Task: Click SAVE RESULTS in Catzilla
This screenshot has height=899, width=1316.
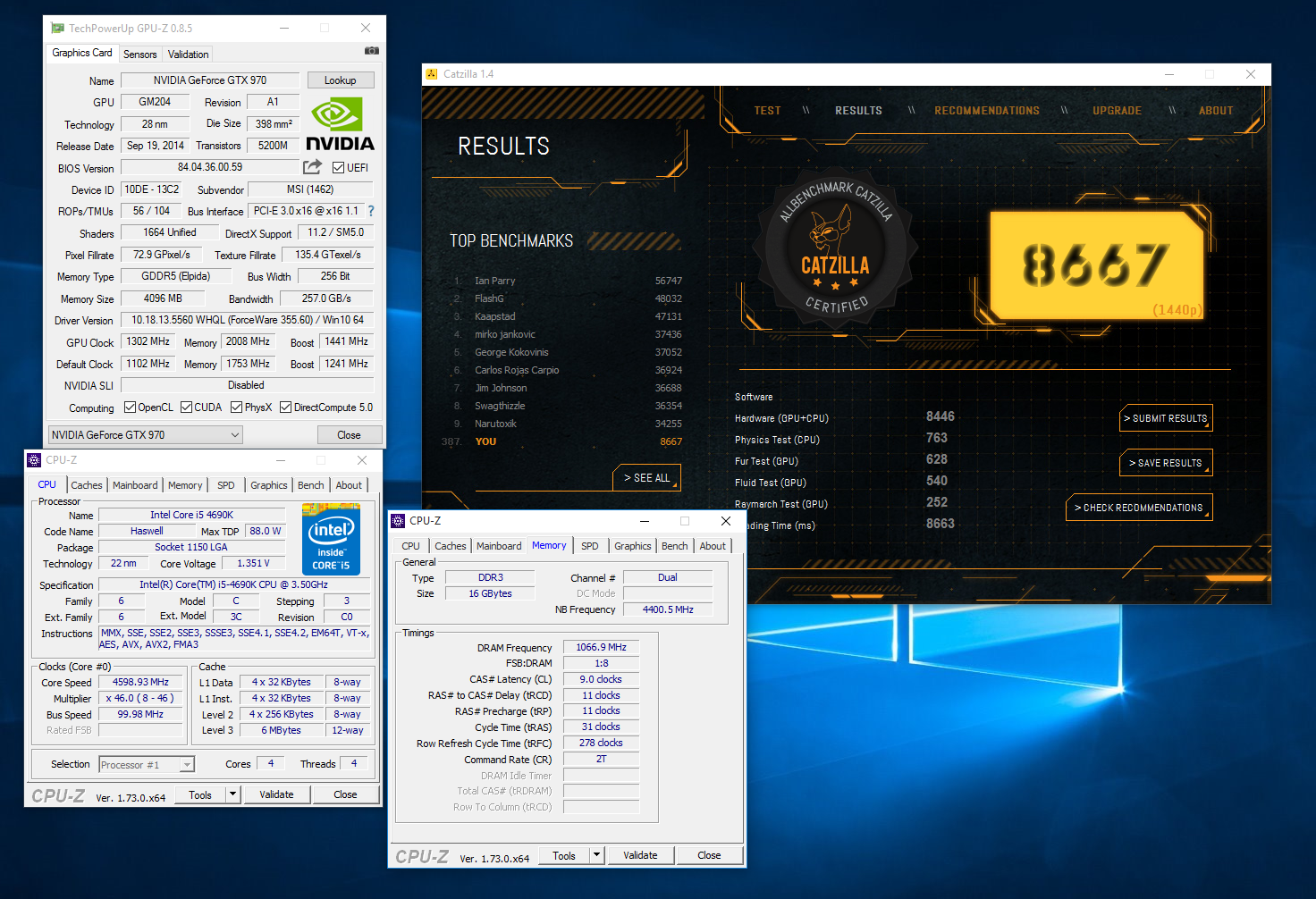Action: (x=1166, y=463)
